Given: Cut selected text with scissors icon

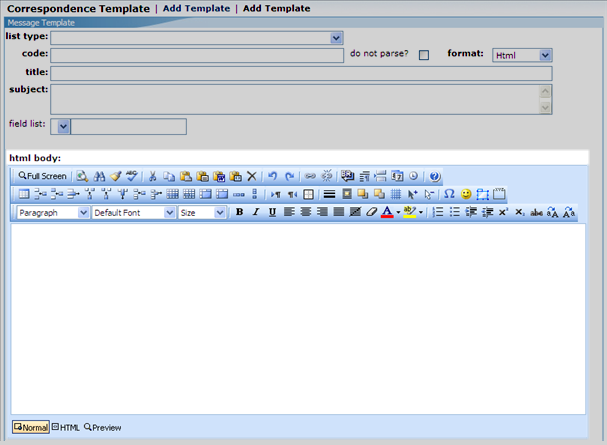Looking at the screenshot, I should pos(153,176).
